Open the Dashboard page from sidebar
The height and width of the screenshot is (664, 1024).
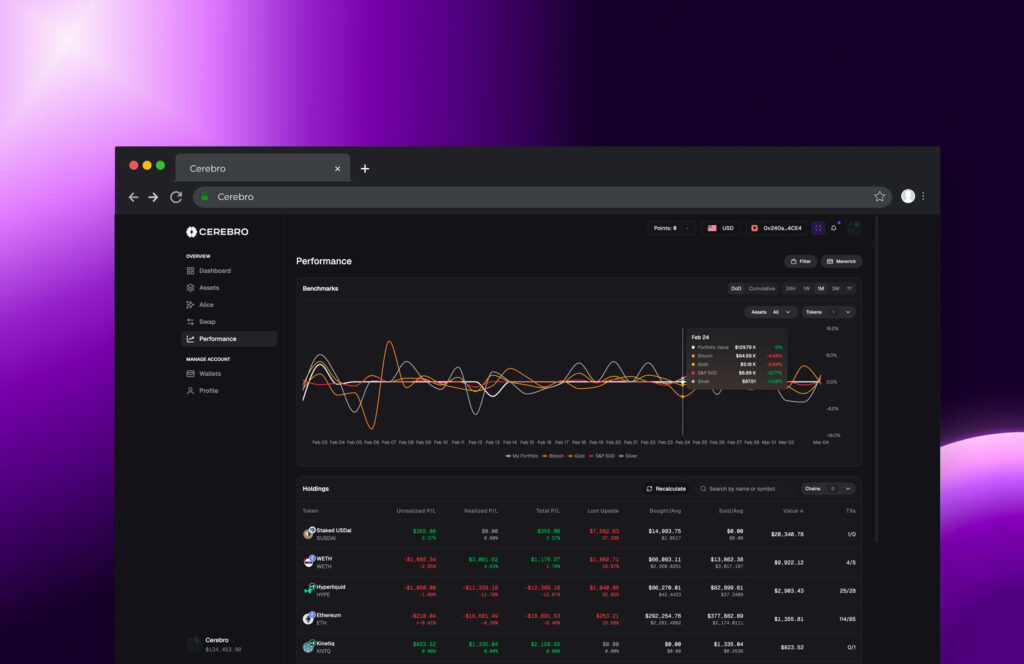tap(214, 271)
